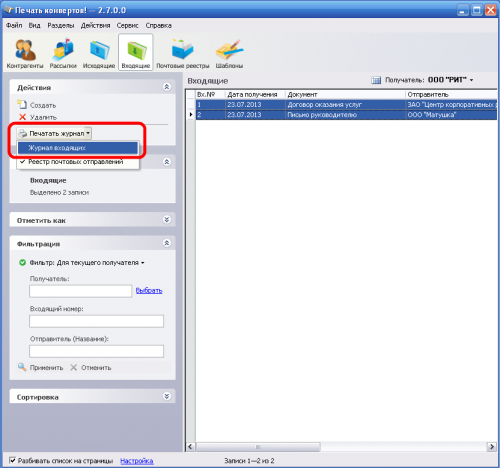500x468 pixels.
Task: Expand the Сортировка panel
Action: pos(167,396)
